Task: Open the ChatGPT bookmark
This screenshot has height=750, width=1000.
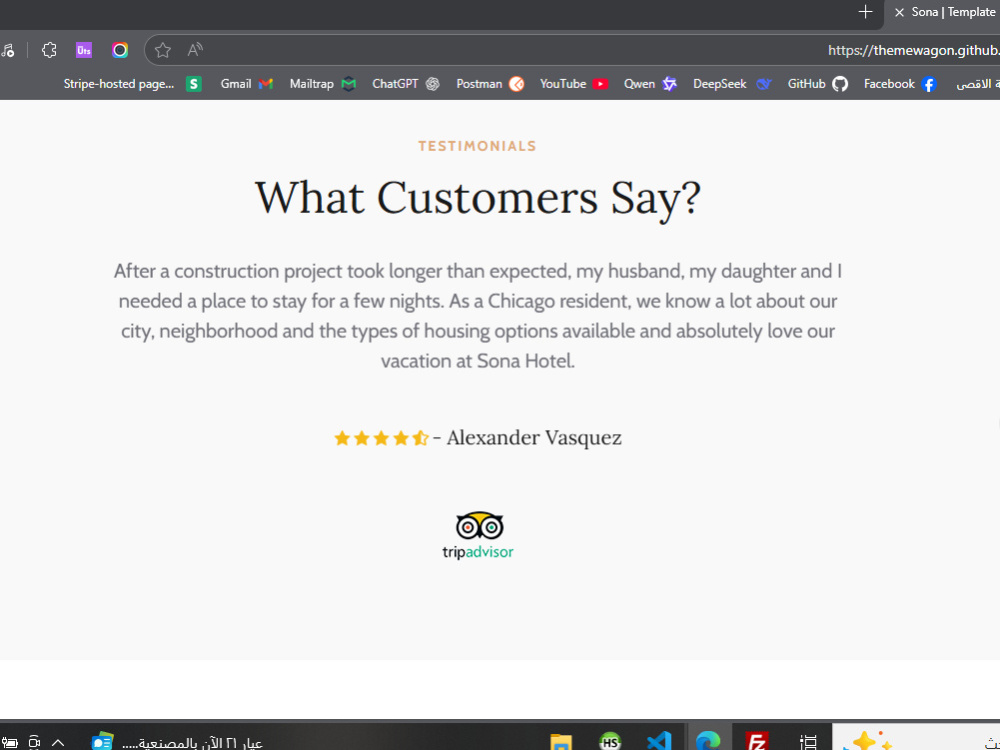Action: pos(406,84)
